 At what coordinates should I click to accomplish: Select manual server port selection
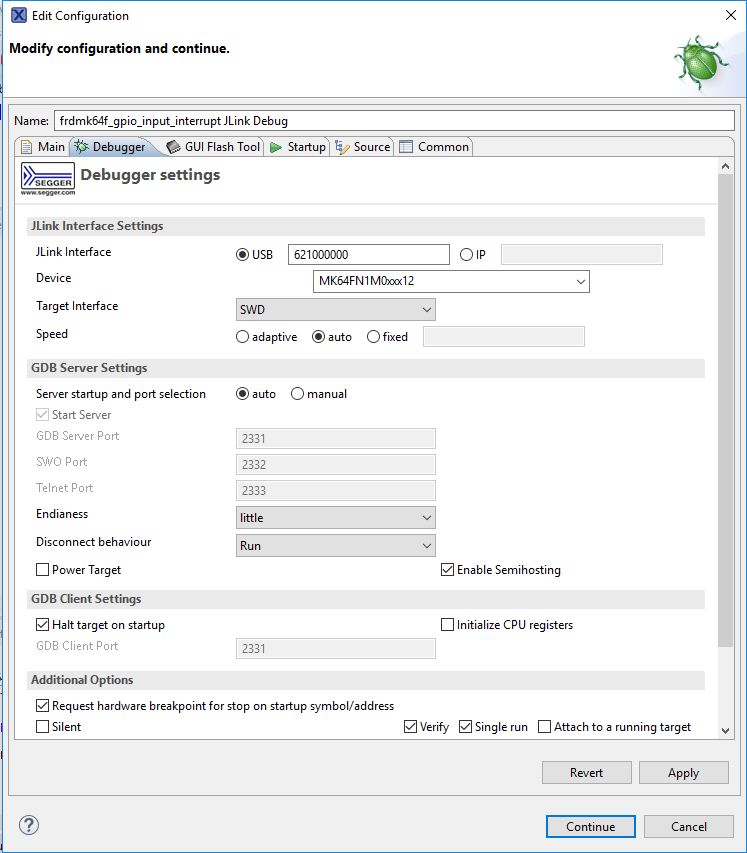click(297, 394)
